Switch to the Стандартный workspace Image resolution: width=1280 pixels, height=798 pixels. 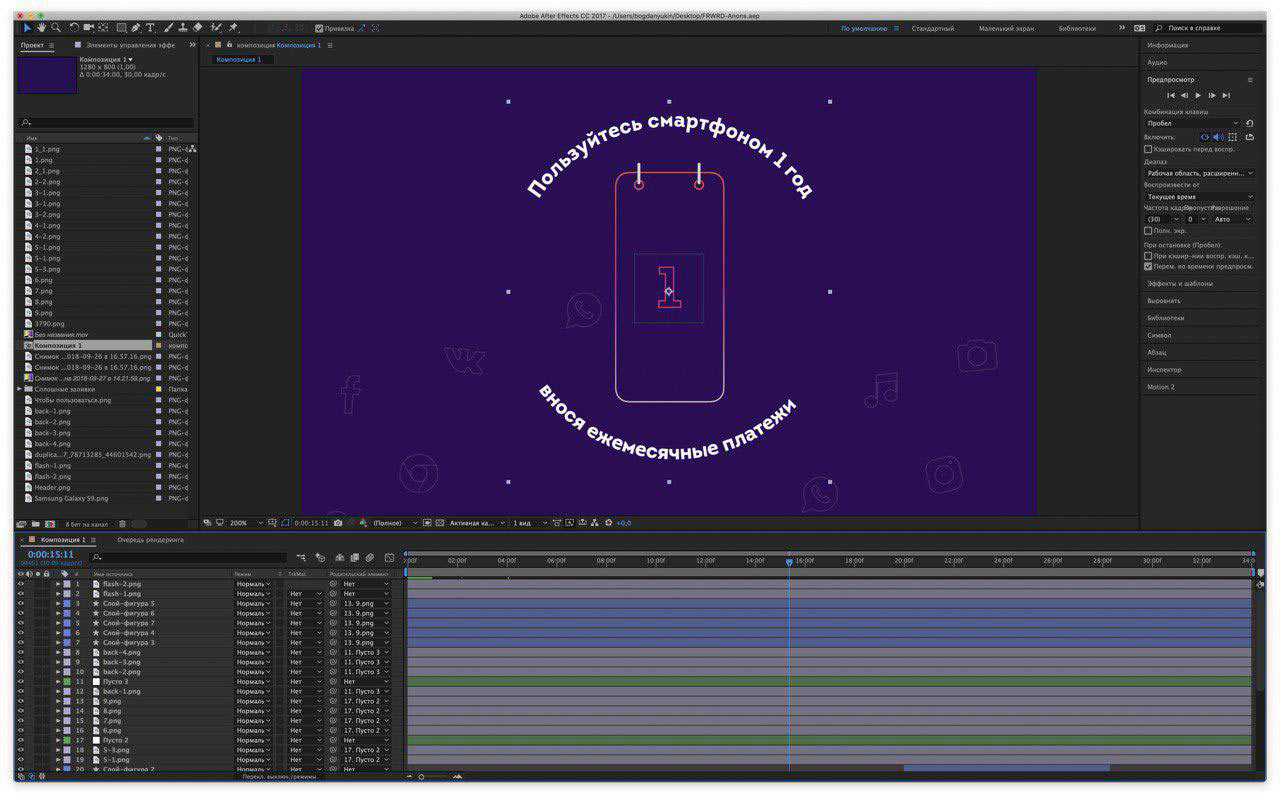click(932, 28)
